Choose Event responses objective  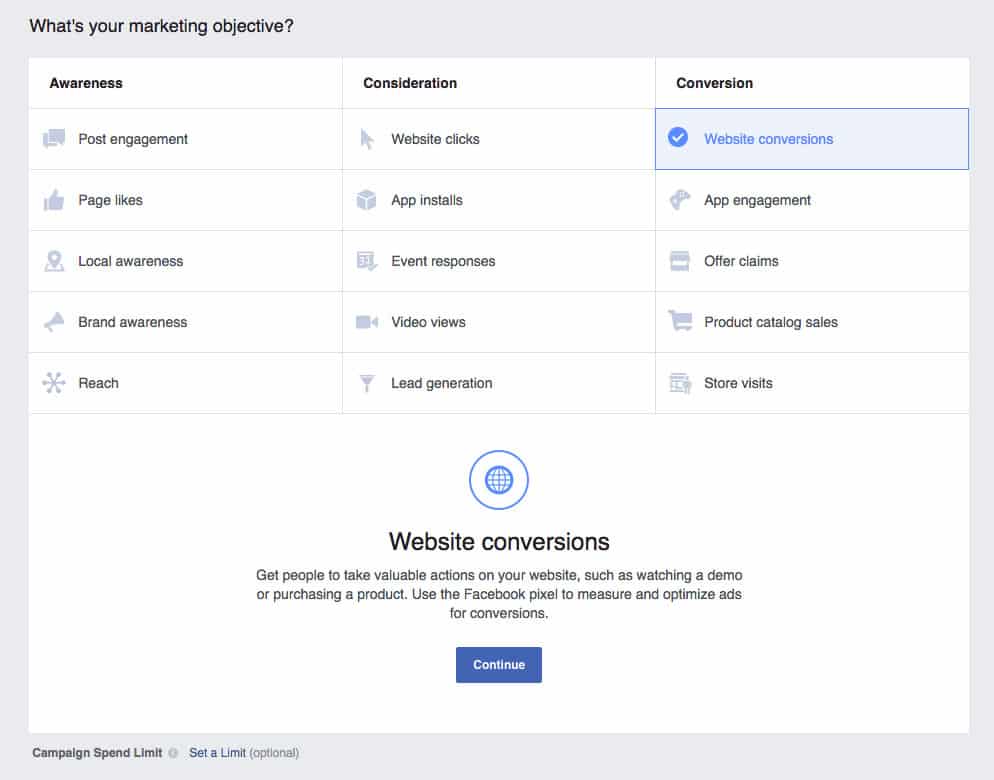pyautogui.click(x=499, y=261)
